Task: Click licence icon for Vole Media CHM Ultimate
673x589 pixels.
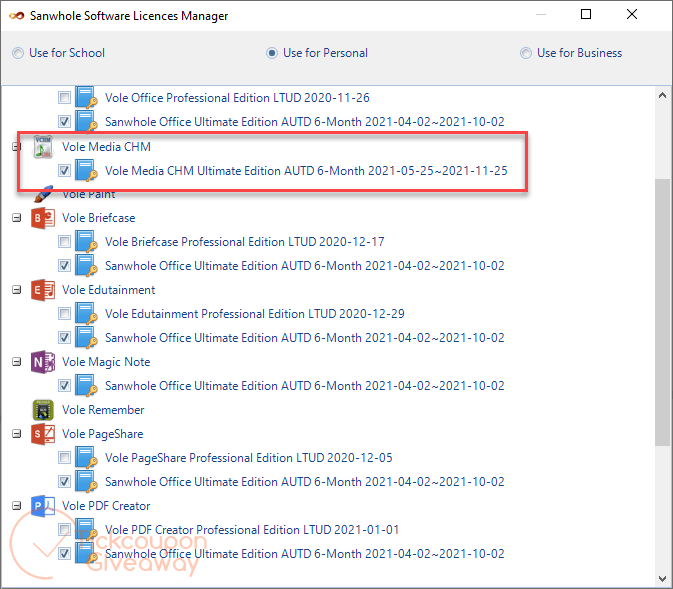Action: coord(86,171)
